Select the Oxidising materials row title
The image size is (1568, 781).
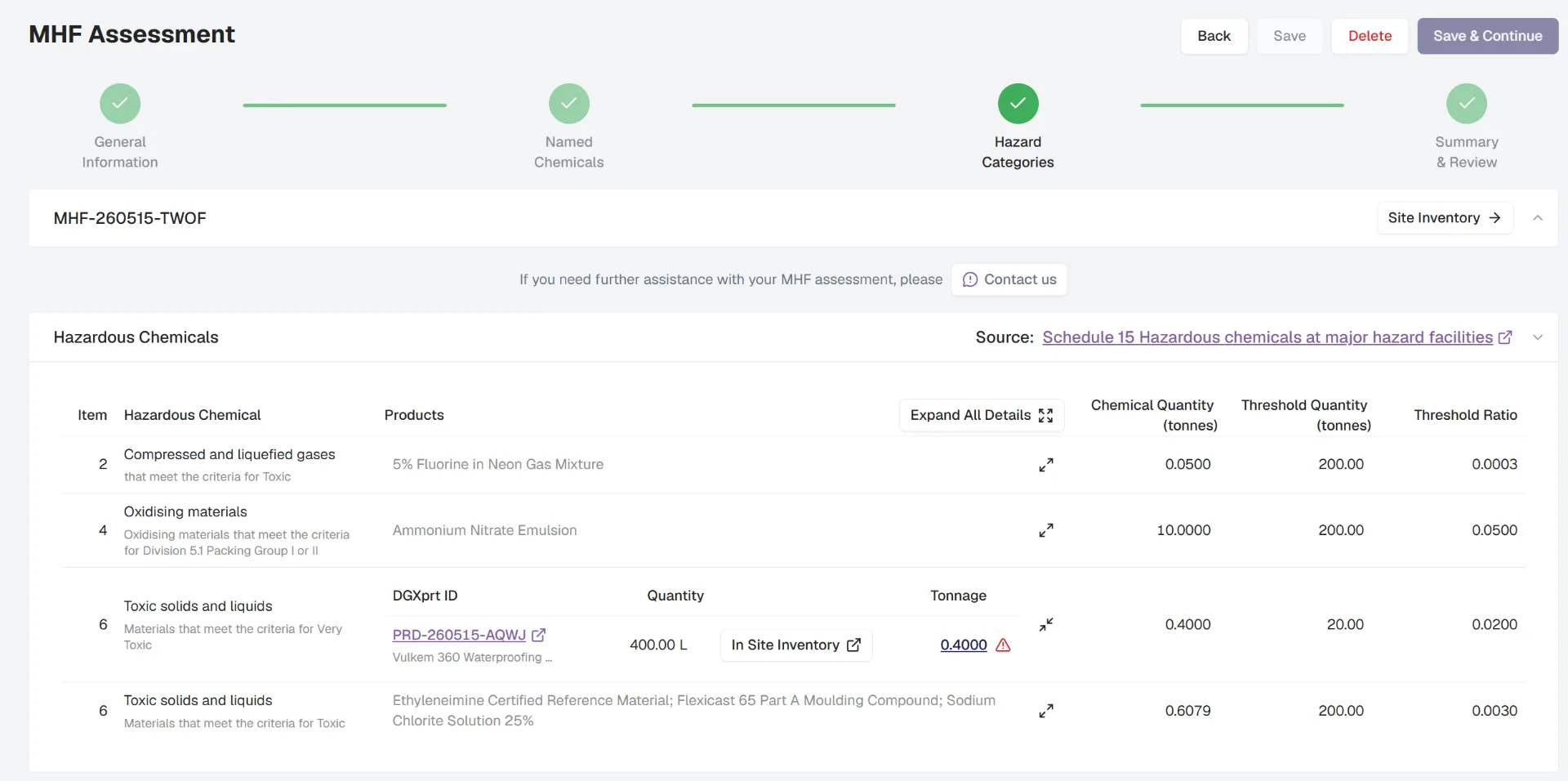[185, 511]
